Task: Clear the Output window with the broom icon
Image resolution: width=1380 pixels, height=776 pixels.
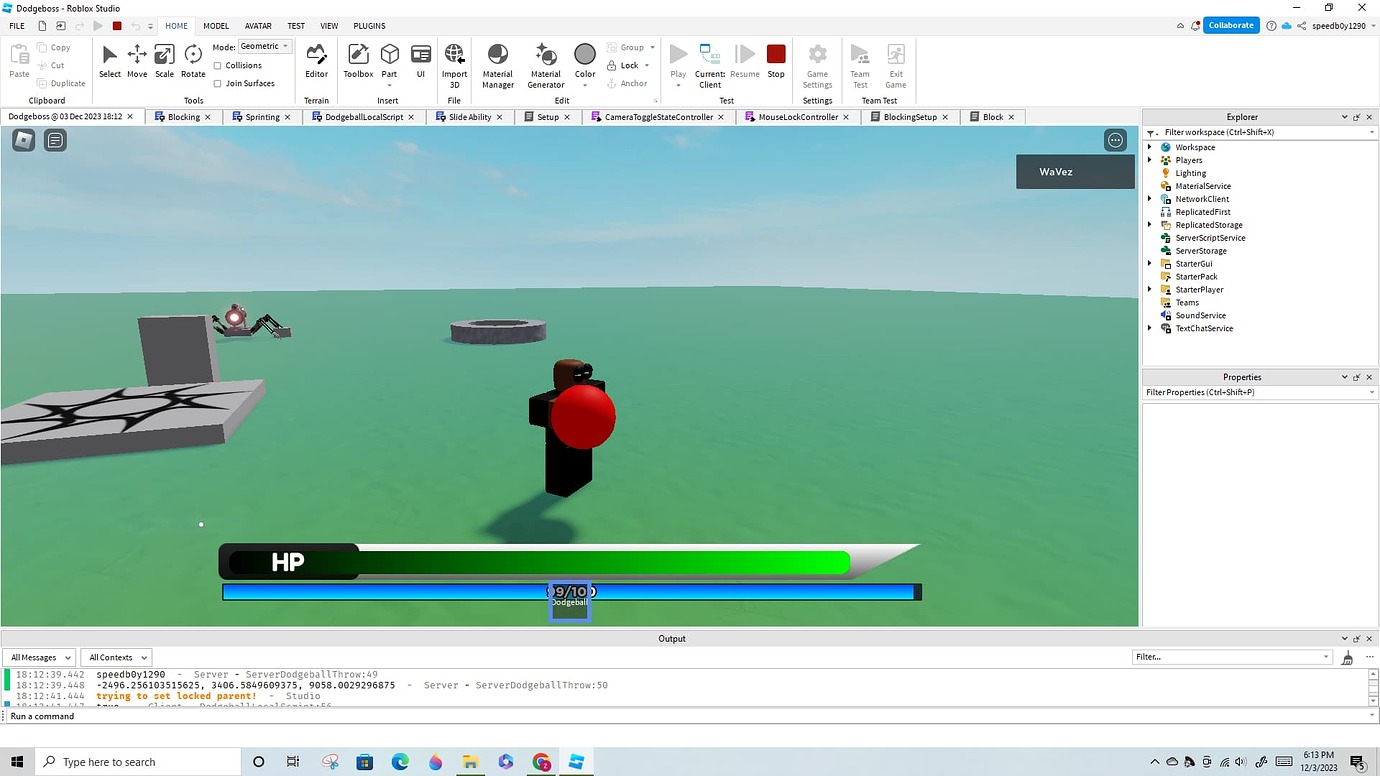Action: pos(1347,657)
